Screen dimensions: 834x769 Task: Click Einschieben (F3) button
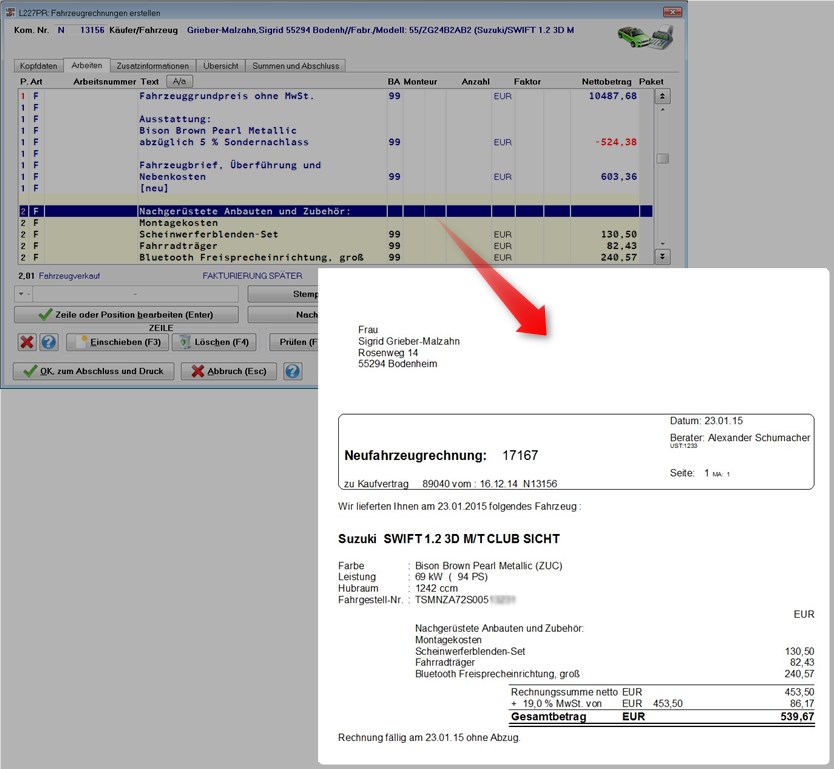[x=117, y=342]
